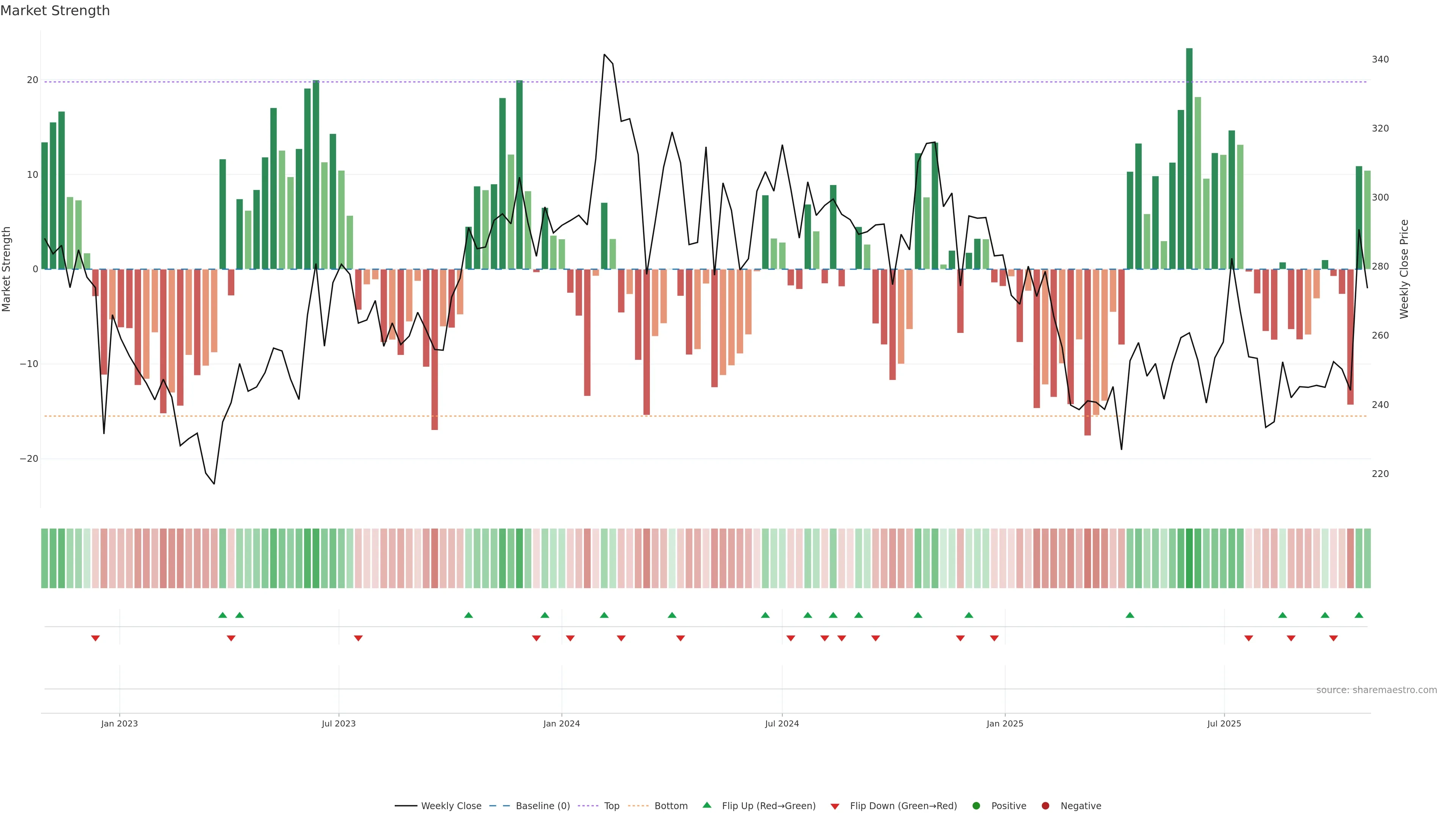
Task: Click the purple Top dotted legend icon
Action: tap(588, 806)
